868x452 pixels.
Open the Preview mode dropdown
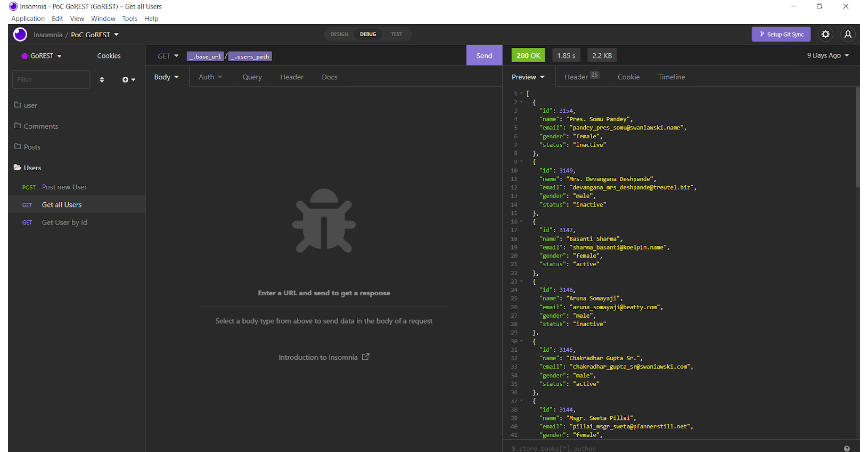pos(528,77)
